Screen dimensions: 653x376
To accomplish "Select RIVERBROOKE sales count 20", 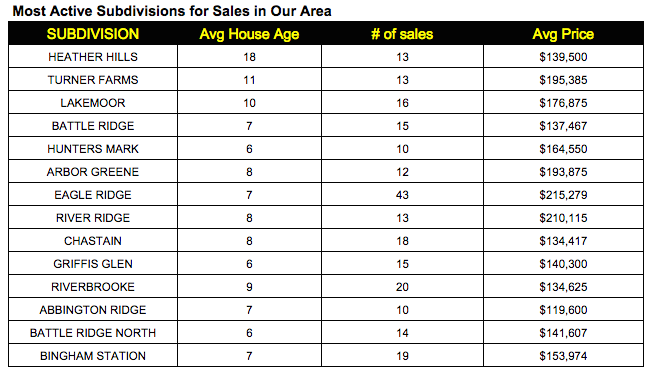I will coord(402,287).
